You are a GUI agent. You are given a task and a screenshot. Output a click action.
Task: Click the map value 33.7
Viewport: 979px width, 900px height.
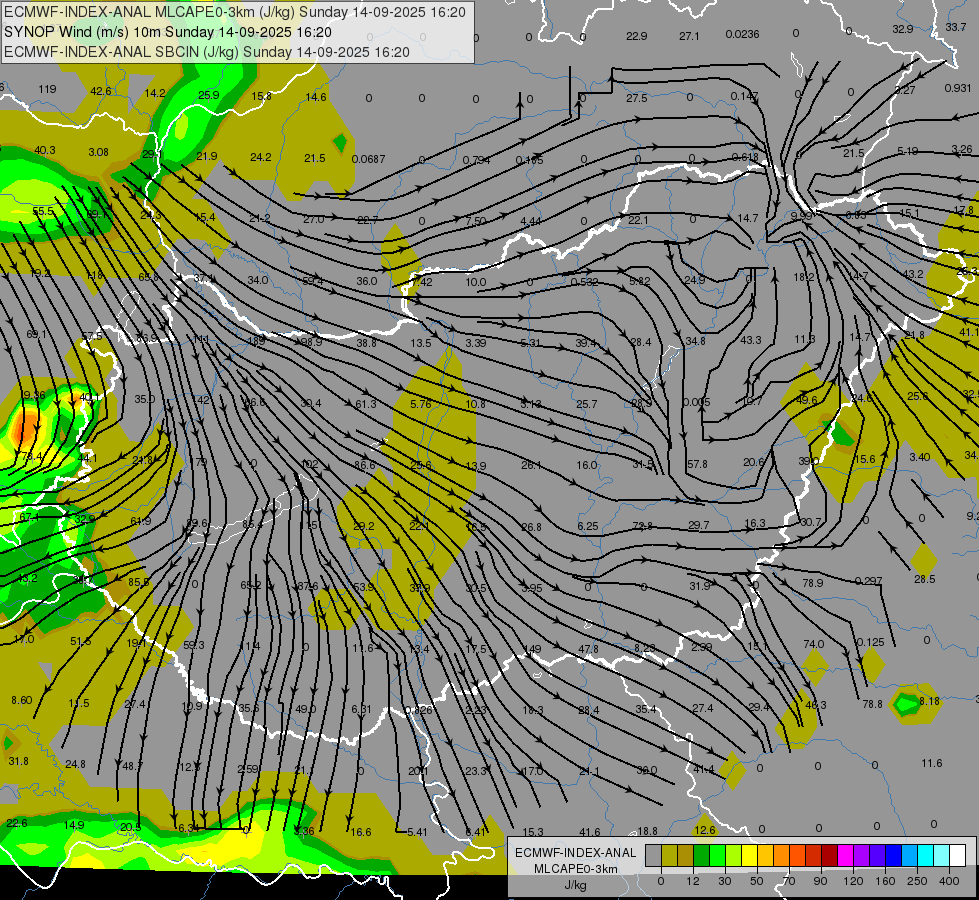click(955, 27)
